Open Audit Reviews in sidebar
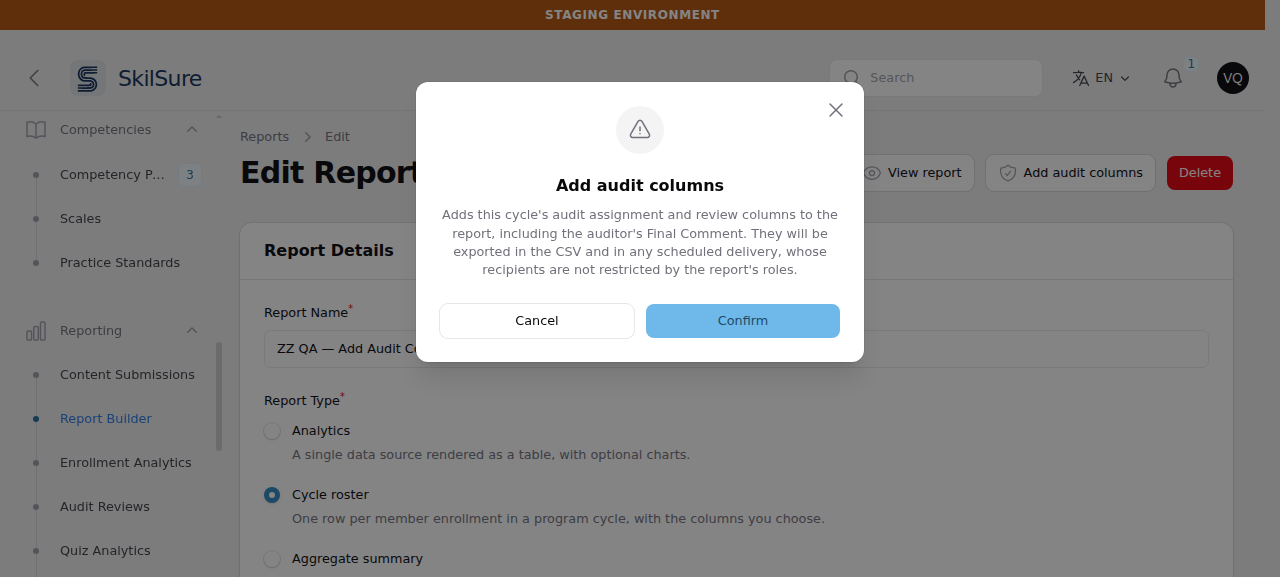This screenshot has height=577, width=1280. tap(105, 507)
